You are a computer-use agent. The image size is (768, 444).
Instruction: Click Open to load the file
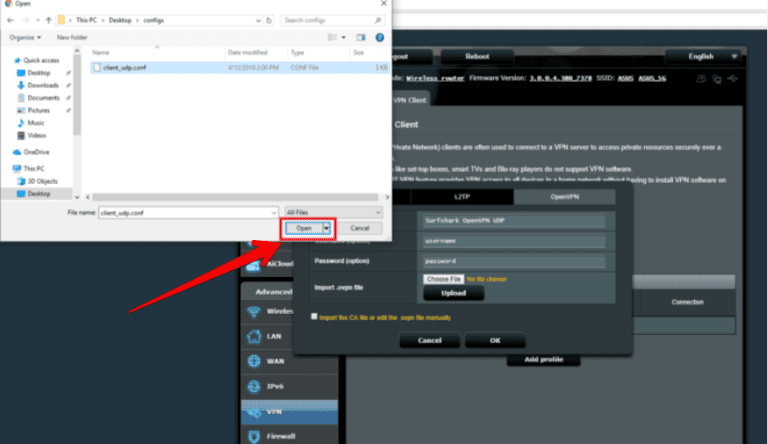point(304,228)
